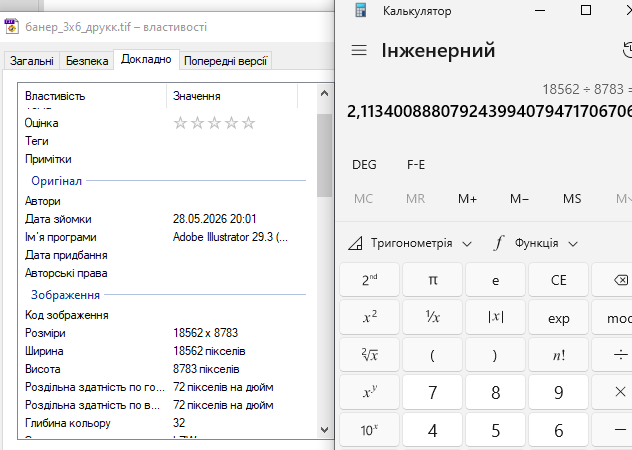Viewport: 632px width, 450px height.
Task: Click the Calculator app icon in title bar
Action: pyautogui.click(x=360, y=10)
